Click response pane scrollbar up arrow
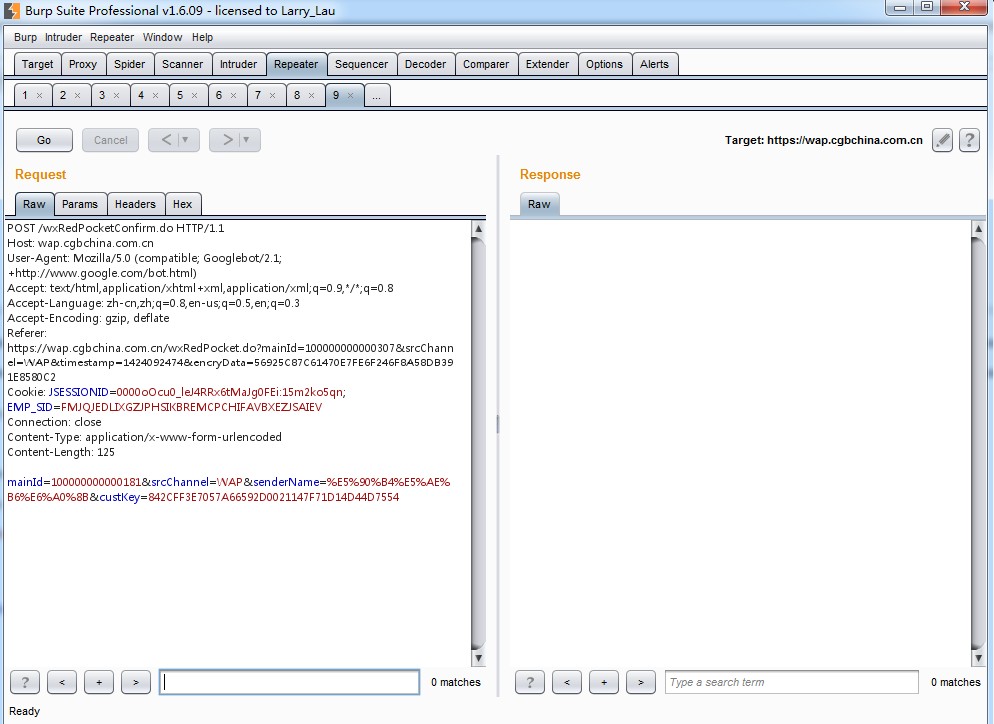Image resolution: width=994 pixels, height=724 pixels. click(978, 228)
